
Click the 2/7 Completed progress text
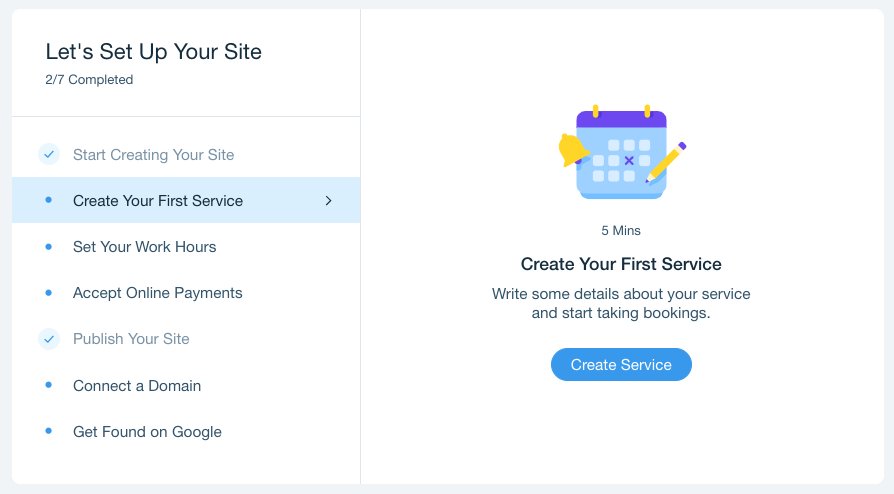tap(89, 79)
